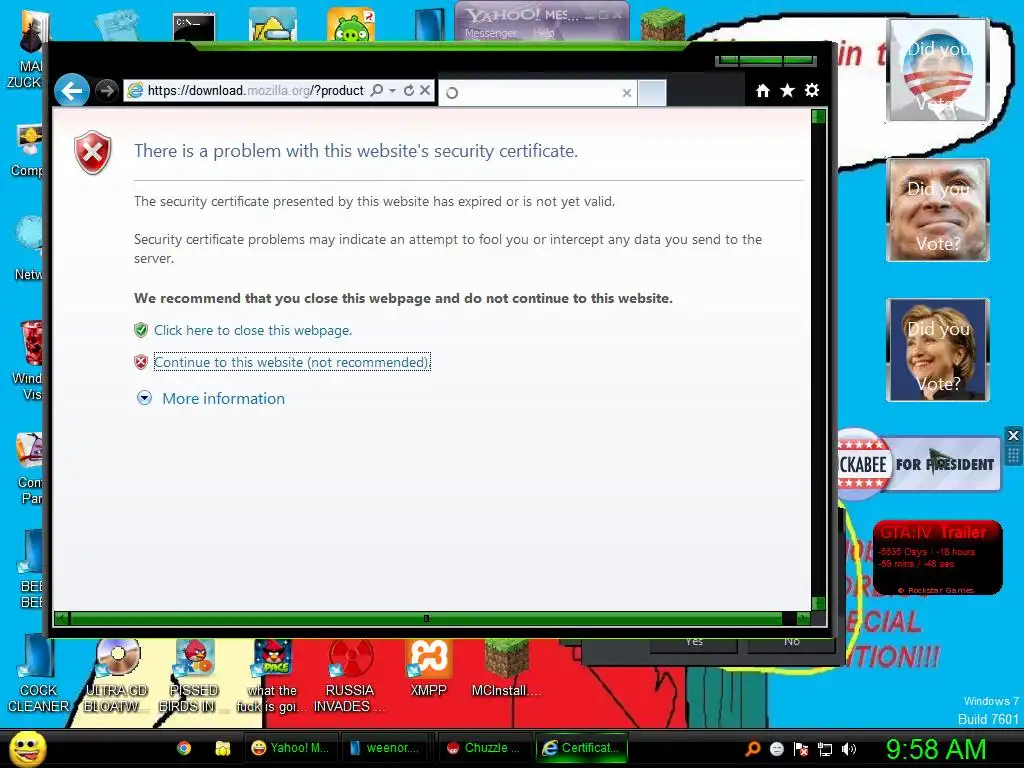This screenshot has height=768, width=1024.
Task: Open the Minecraft grass block top icon
Action: coord(663,25)
